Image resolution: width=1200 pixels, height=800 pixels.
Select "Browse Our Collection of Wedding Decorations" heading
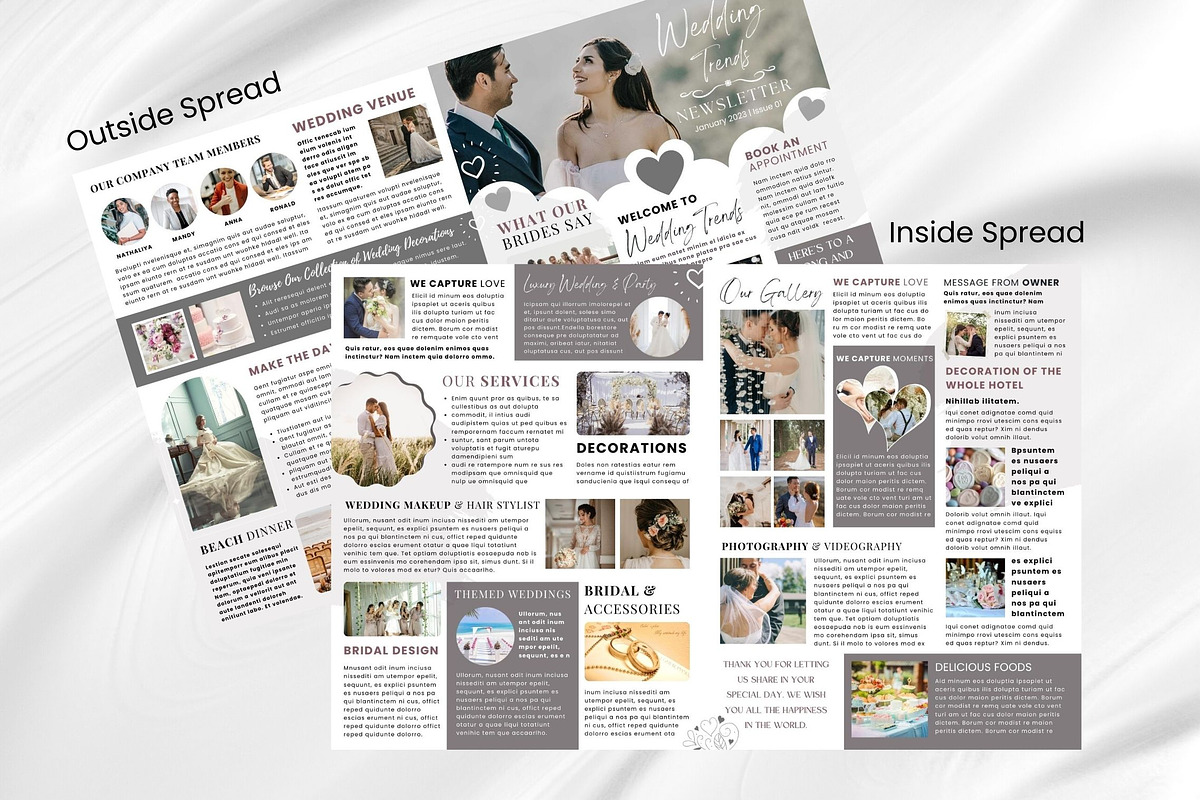click(351, 261)
